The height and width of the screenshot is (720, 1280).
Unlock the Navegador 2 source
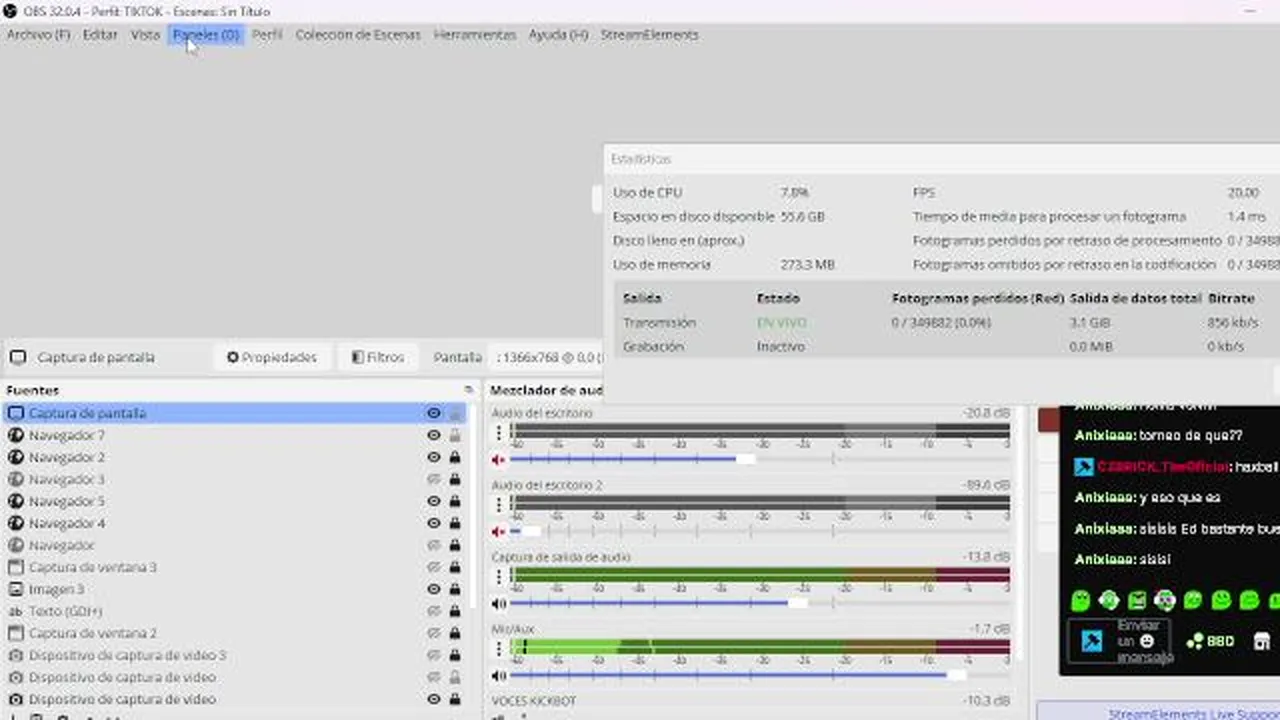pos(455,457)
